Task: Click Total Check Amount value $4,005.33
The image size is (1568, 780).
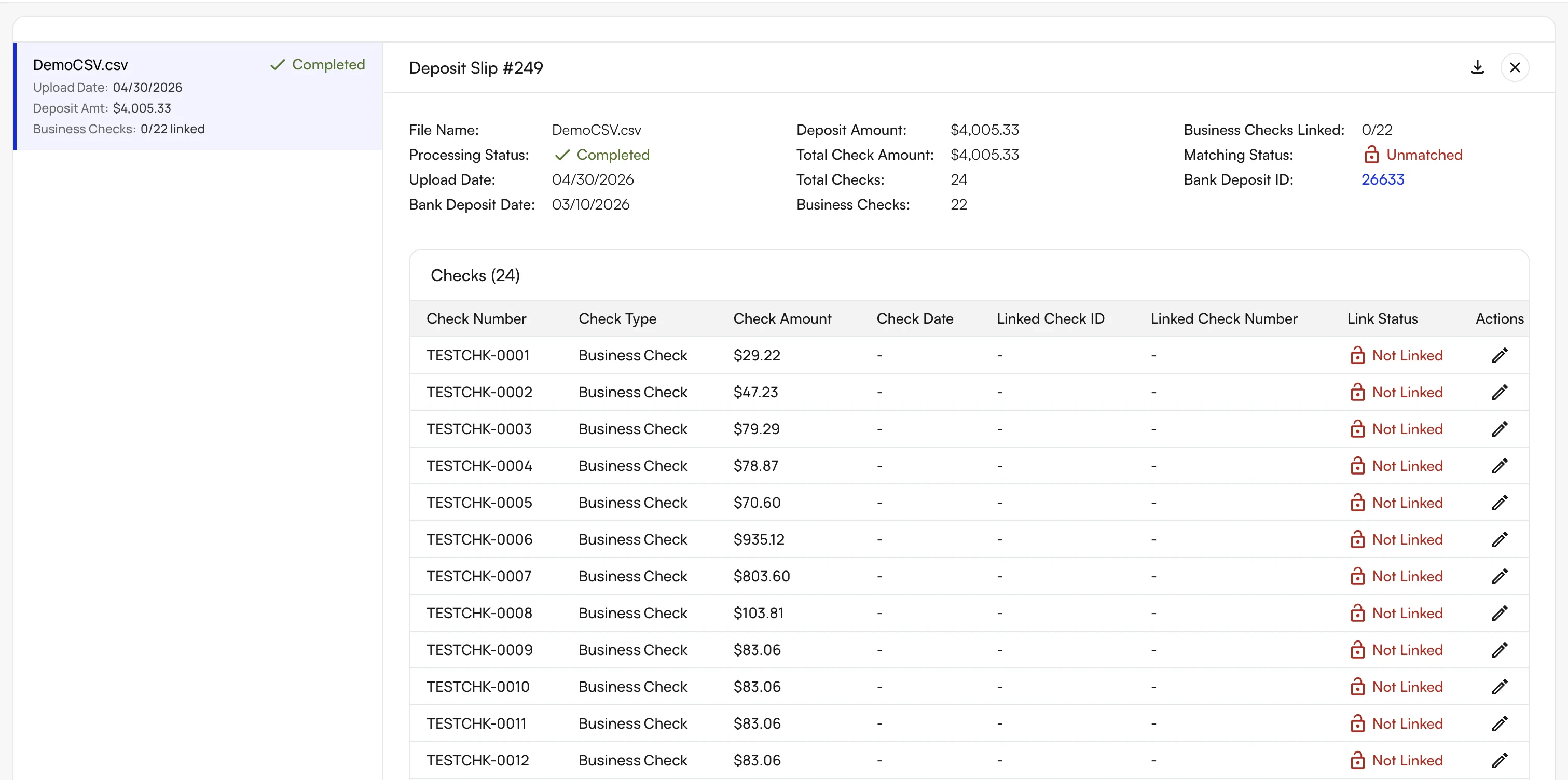Action: point(984,155)
